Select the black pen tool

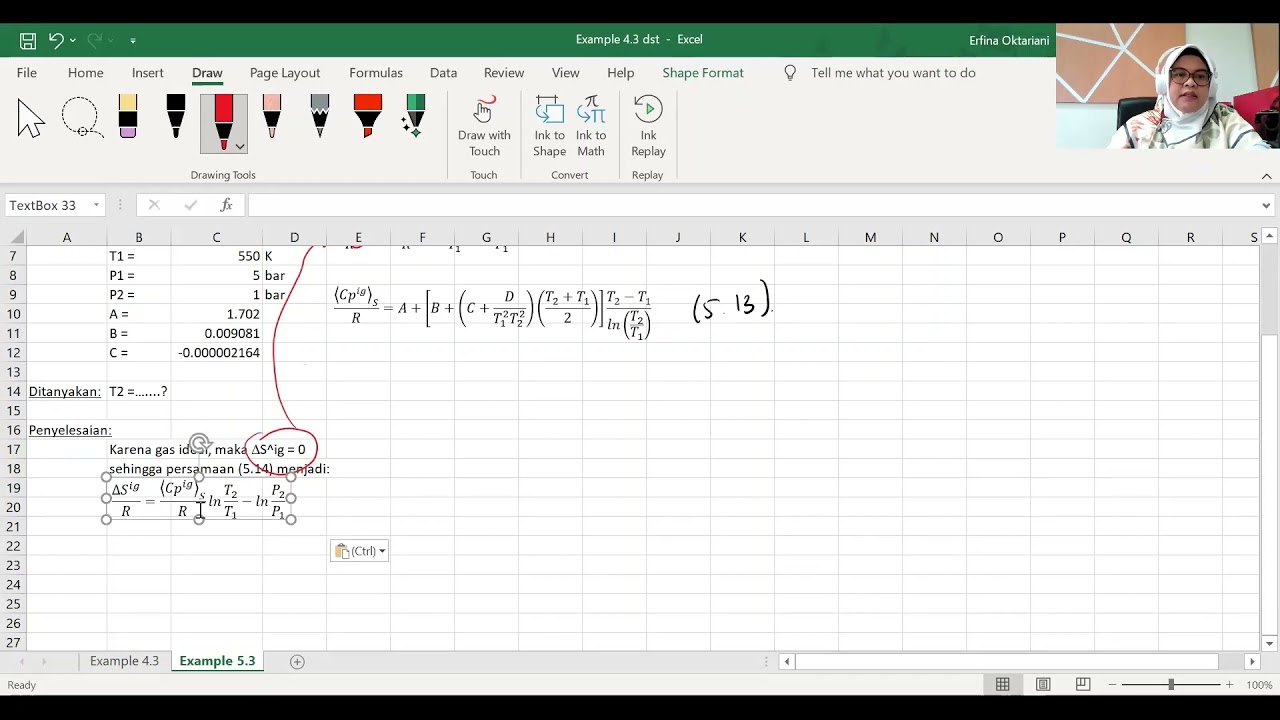(176, 117)
